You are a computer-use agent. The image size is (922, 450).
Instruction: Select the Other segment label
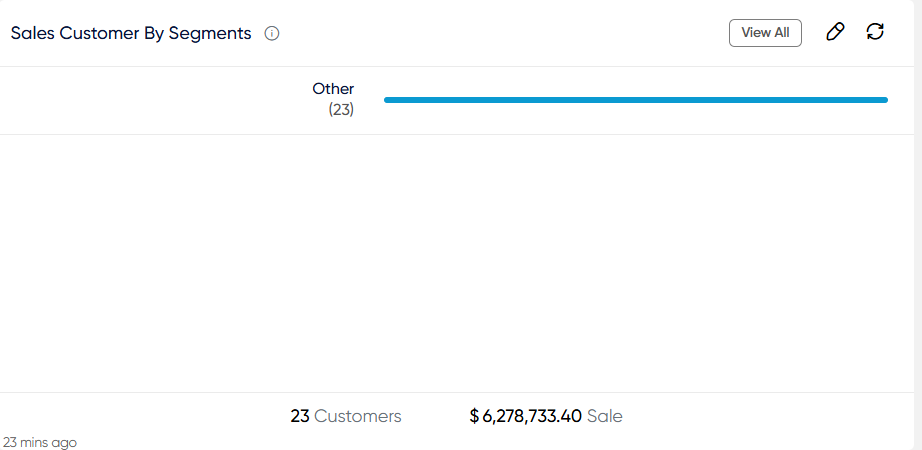point(333,89)
